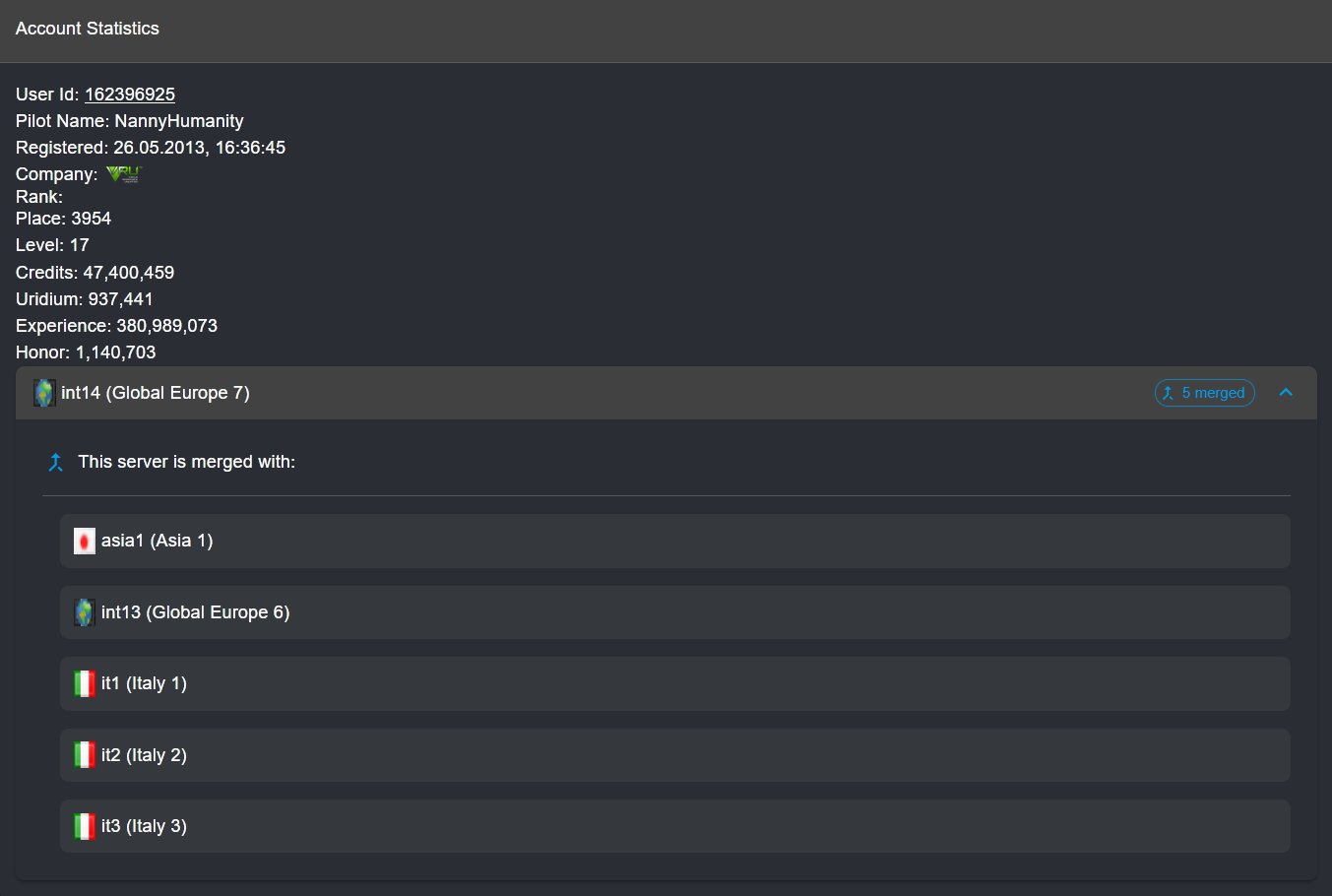Image resolution: width=1332 pixels, height=896 pixels.
Task: Click the VRU company logo icon
Action: pyautogui.click(x=124, y=174)
